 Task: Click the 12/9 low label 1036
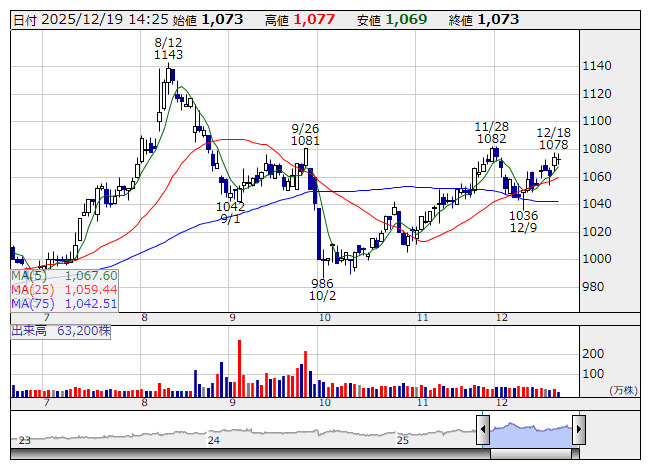[524, 215]
